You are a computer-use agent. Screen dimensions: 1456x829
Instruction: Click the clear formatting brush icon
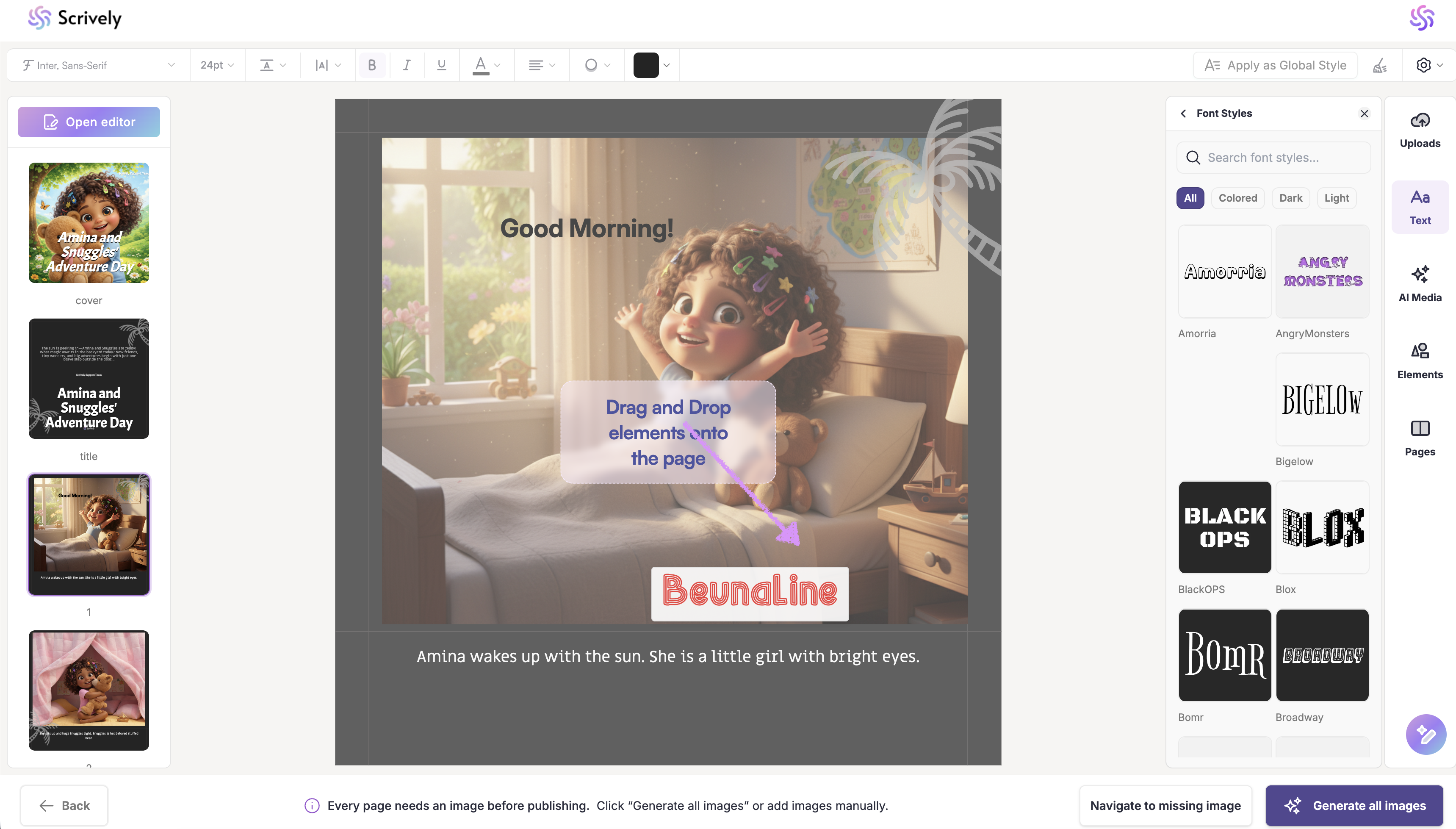tap(1380, 66)
